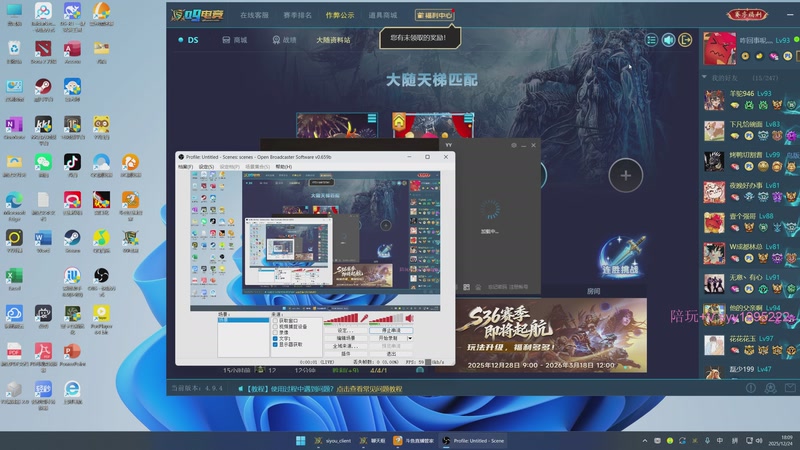The height and width of the screenshot is (450, 800).
Task: Select the highlighted scene in OBS scene list
Action: [x=243, y=320]
